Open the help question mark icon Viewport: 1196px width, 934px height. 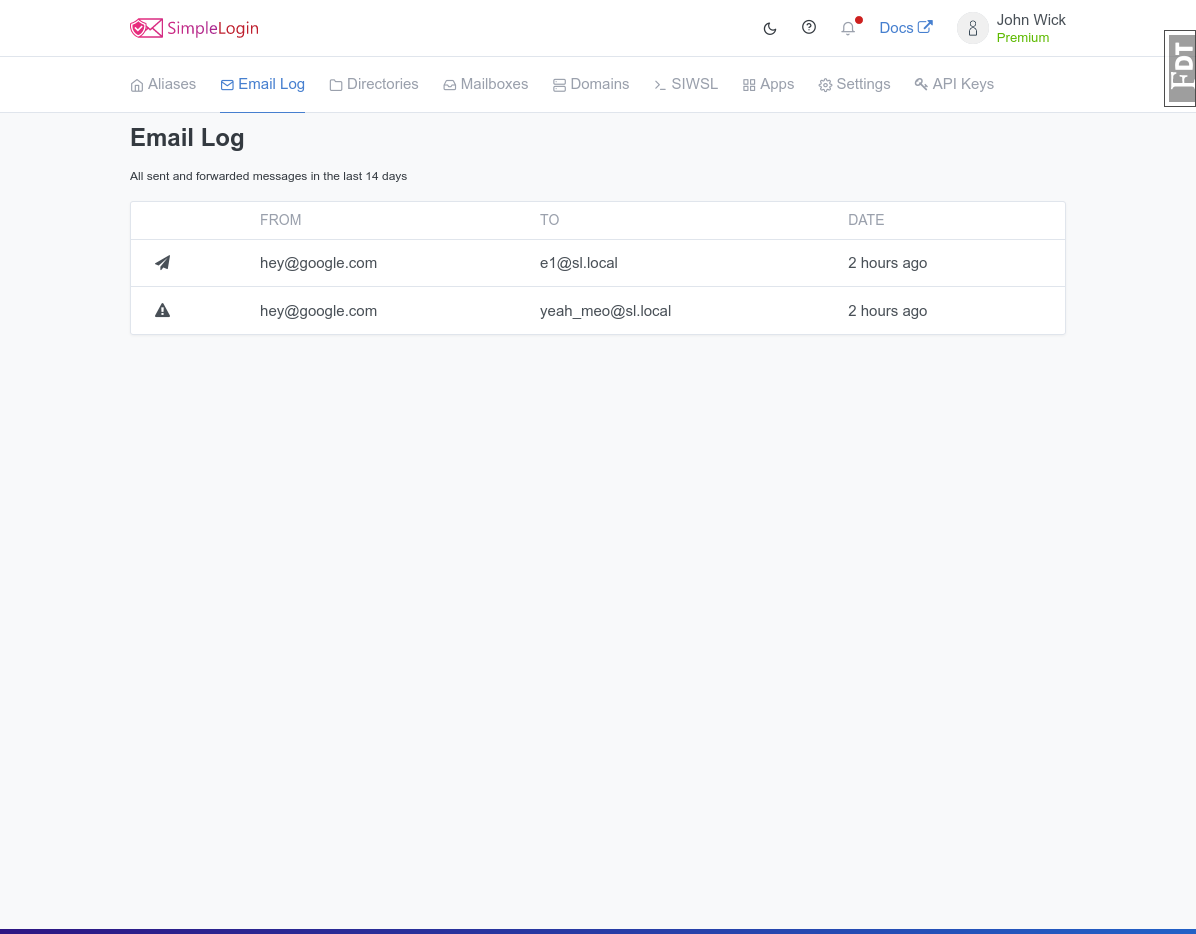(x=809, y=27)
